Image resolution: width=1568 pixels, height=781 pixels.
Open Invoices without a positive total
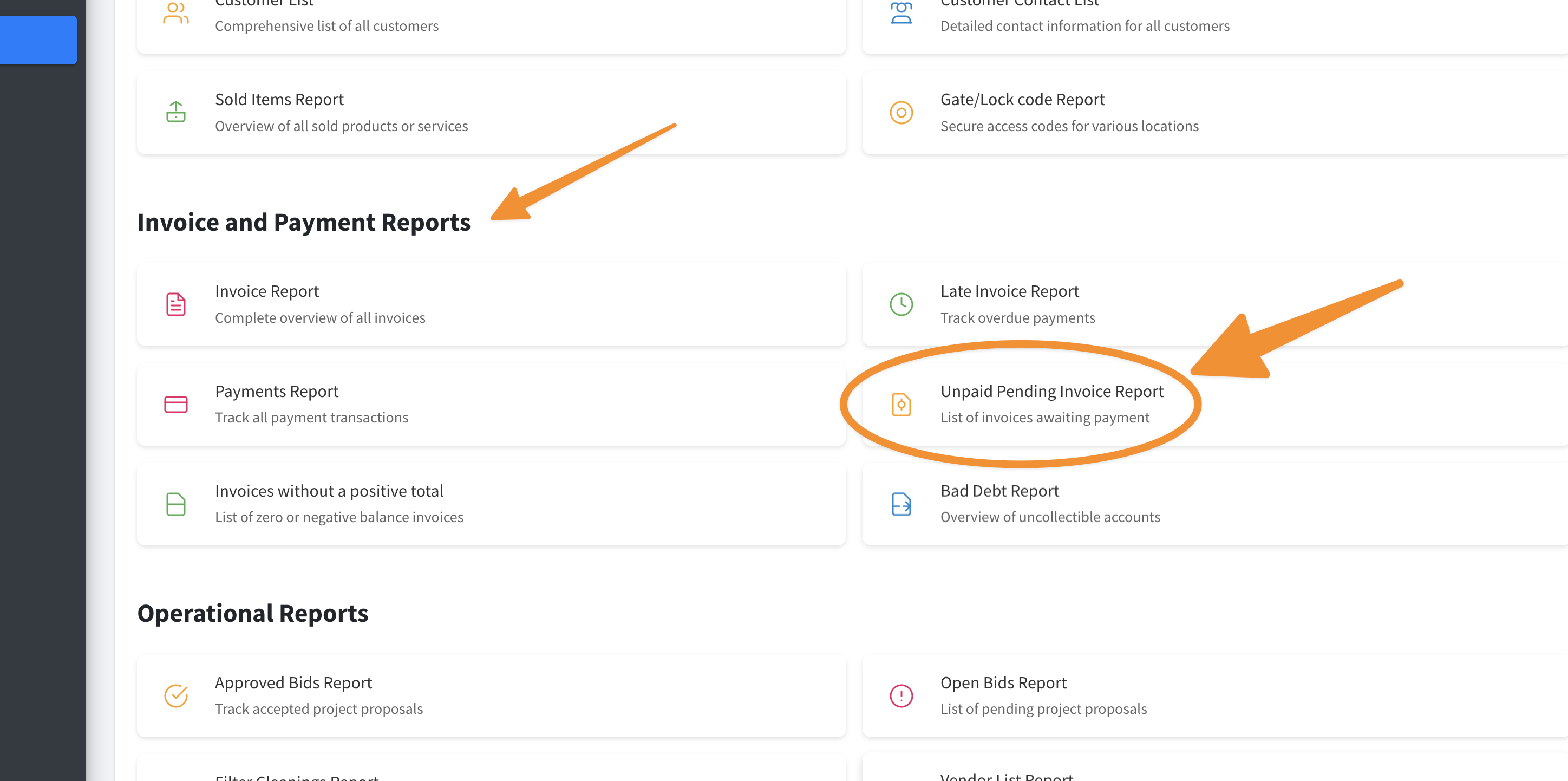tap(329, 491)
